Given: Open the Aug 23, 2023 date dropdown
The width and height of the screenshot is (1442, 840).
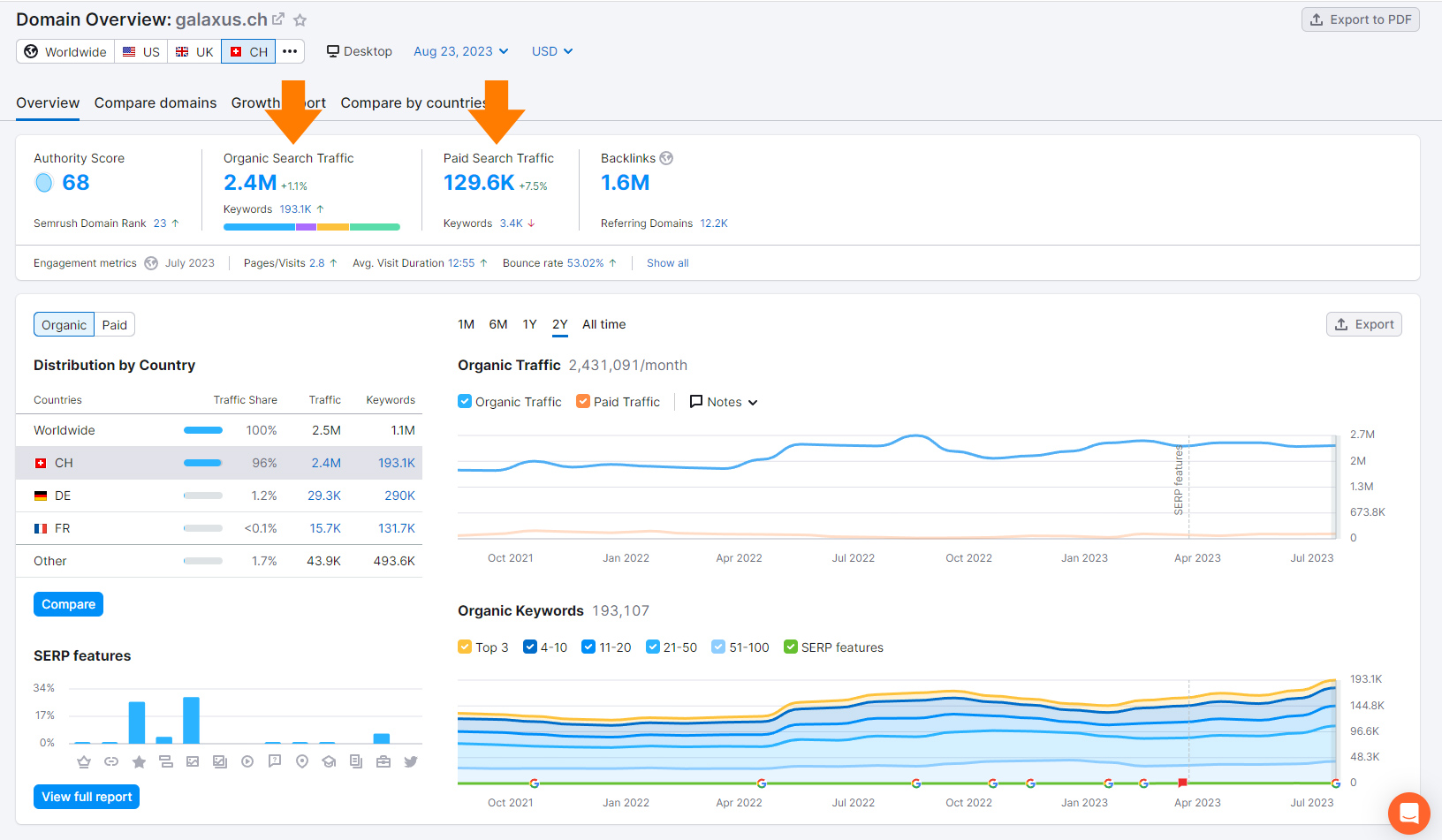Looking at the screenshot, I should pos(461,51).
